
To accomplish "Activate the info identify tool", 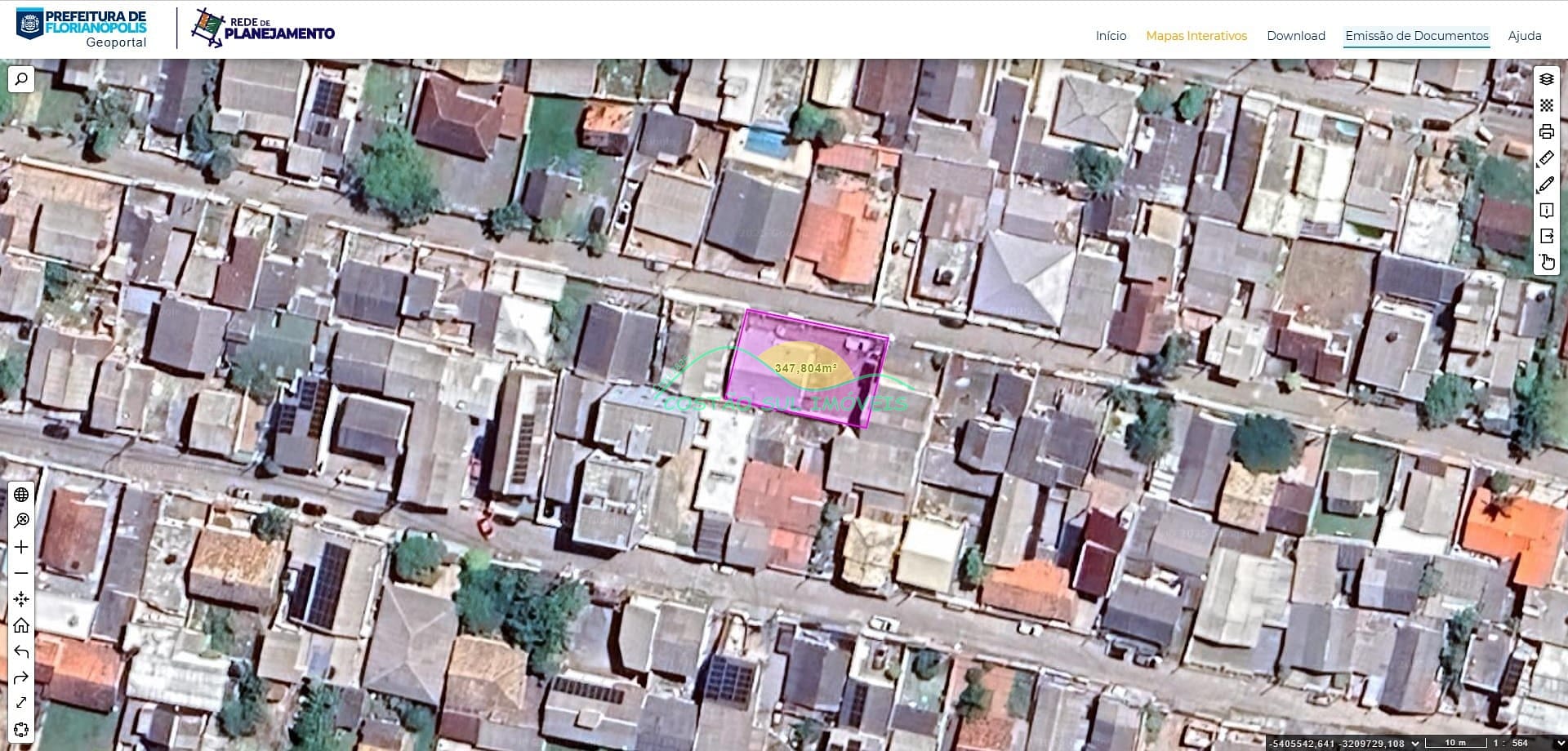I will click(1546, 211).
